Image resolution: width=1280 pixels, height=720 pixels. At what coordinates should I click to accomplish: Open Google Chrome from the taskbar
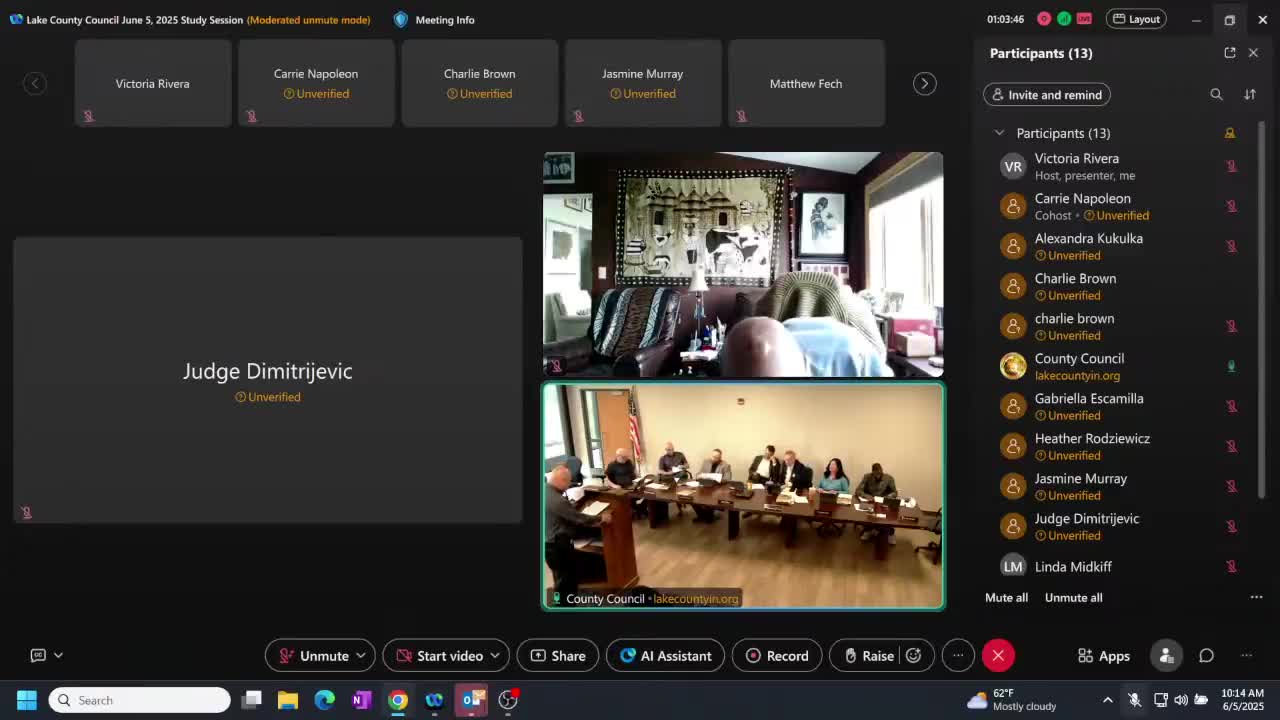[x=398, y=700]
